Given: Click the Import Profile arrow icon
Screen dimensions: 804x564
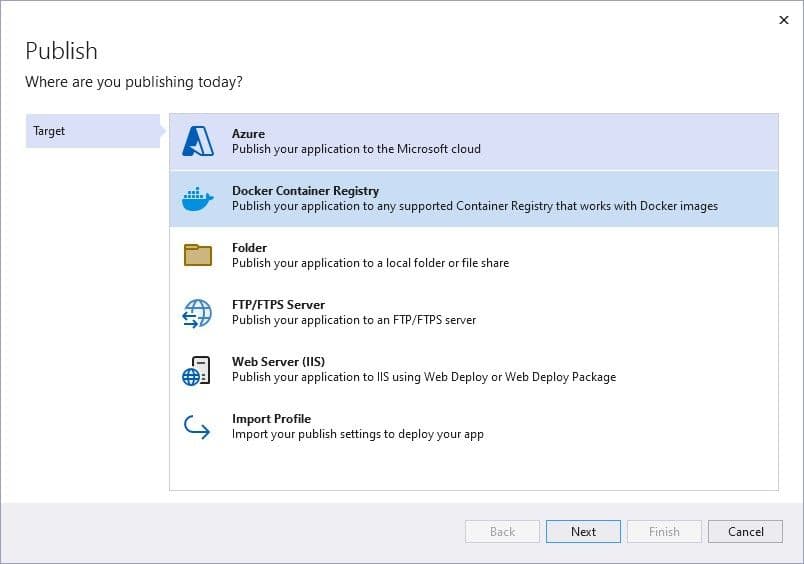Looking at the screenshot, I should 197,427.
